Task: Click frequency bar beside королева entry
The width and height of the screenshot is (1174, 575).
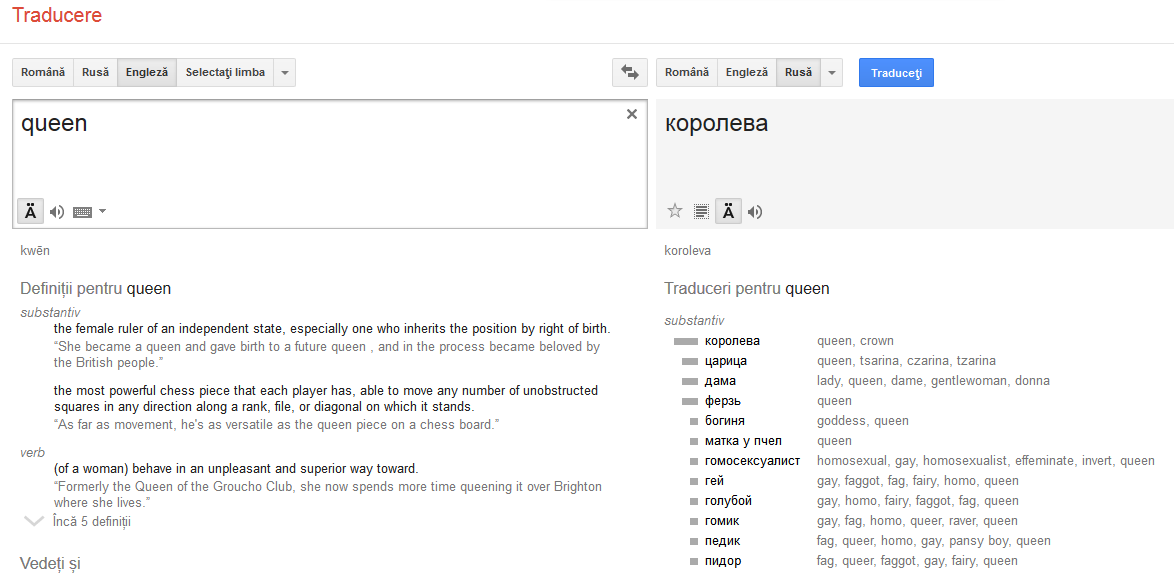Action: tap(686, 341)
